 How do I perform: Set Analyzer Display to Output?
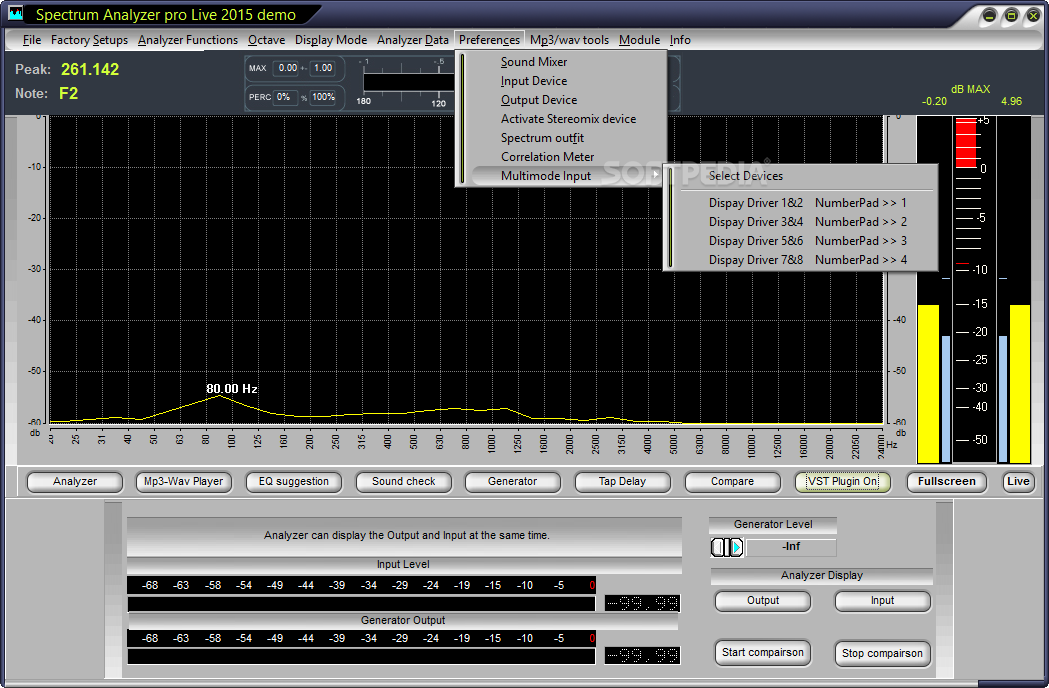point(763,600)
